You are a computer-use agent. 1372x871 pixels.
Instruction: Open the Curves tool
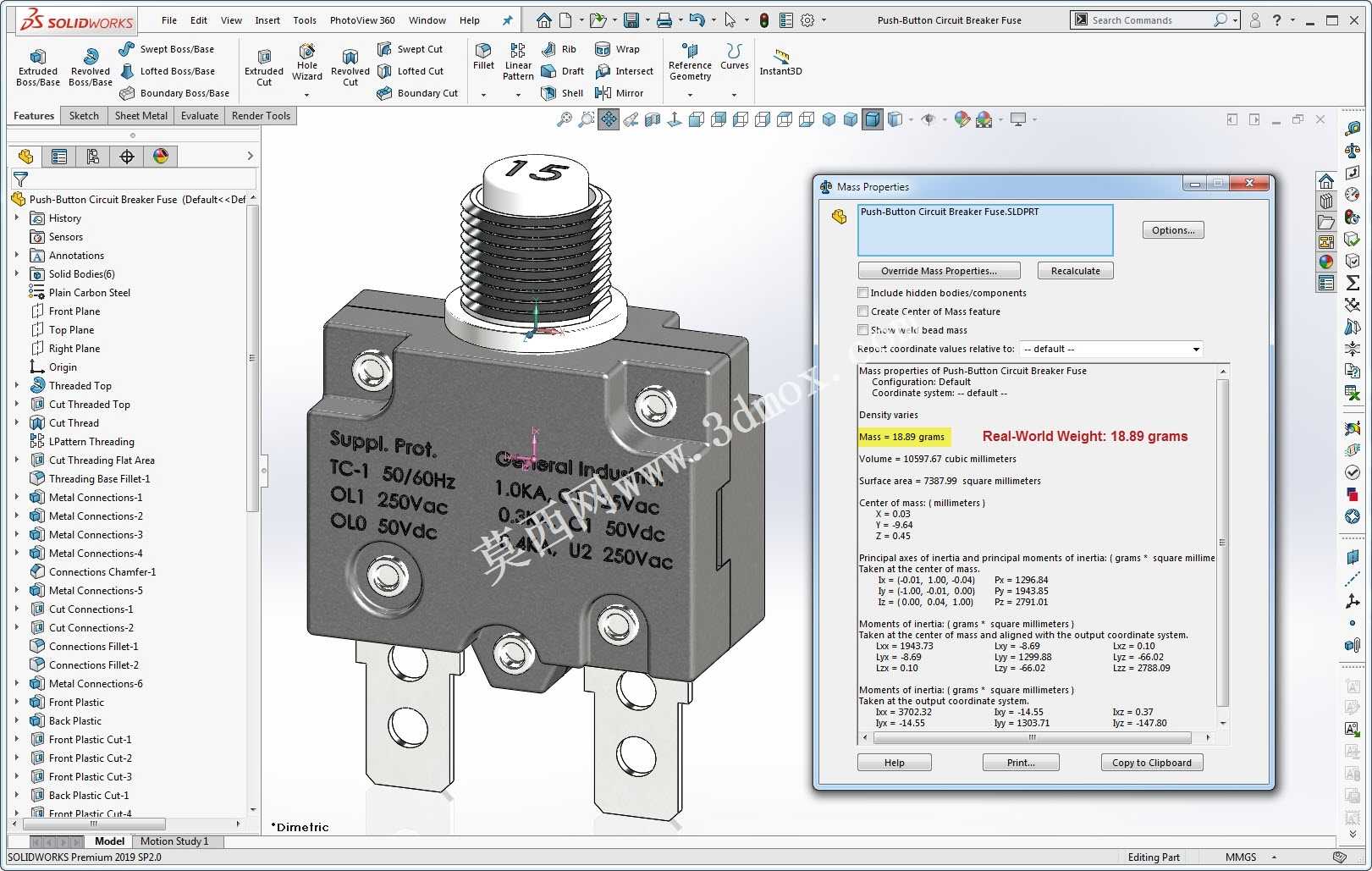pos(734,56)
